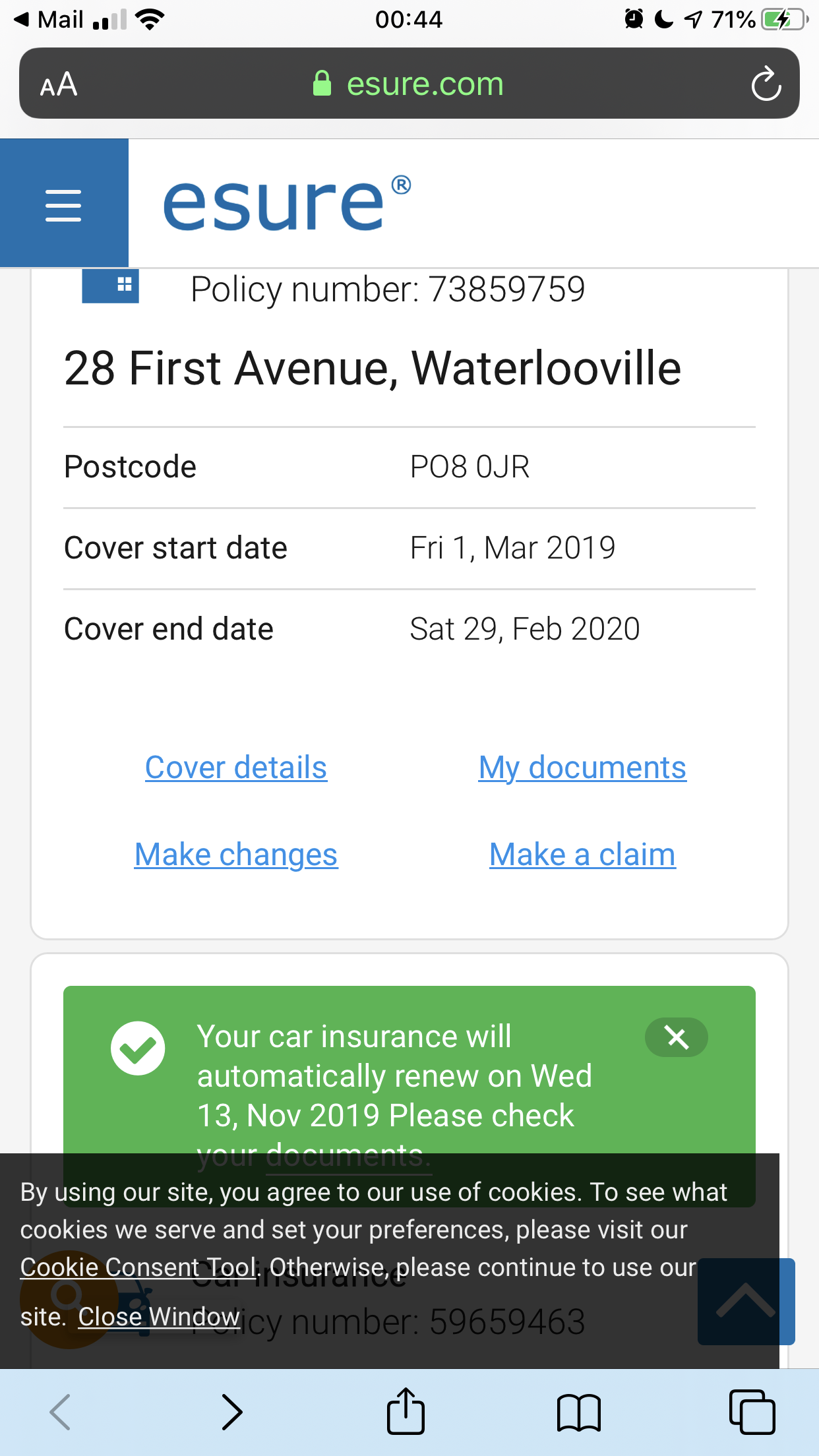The height and width of the screenshot is (1456, 819).
Task: Close the cookie banner window
Action: click(x=159, y=1317)
